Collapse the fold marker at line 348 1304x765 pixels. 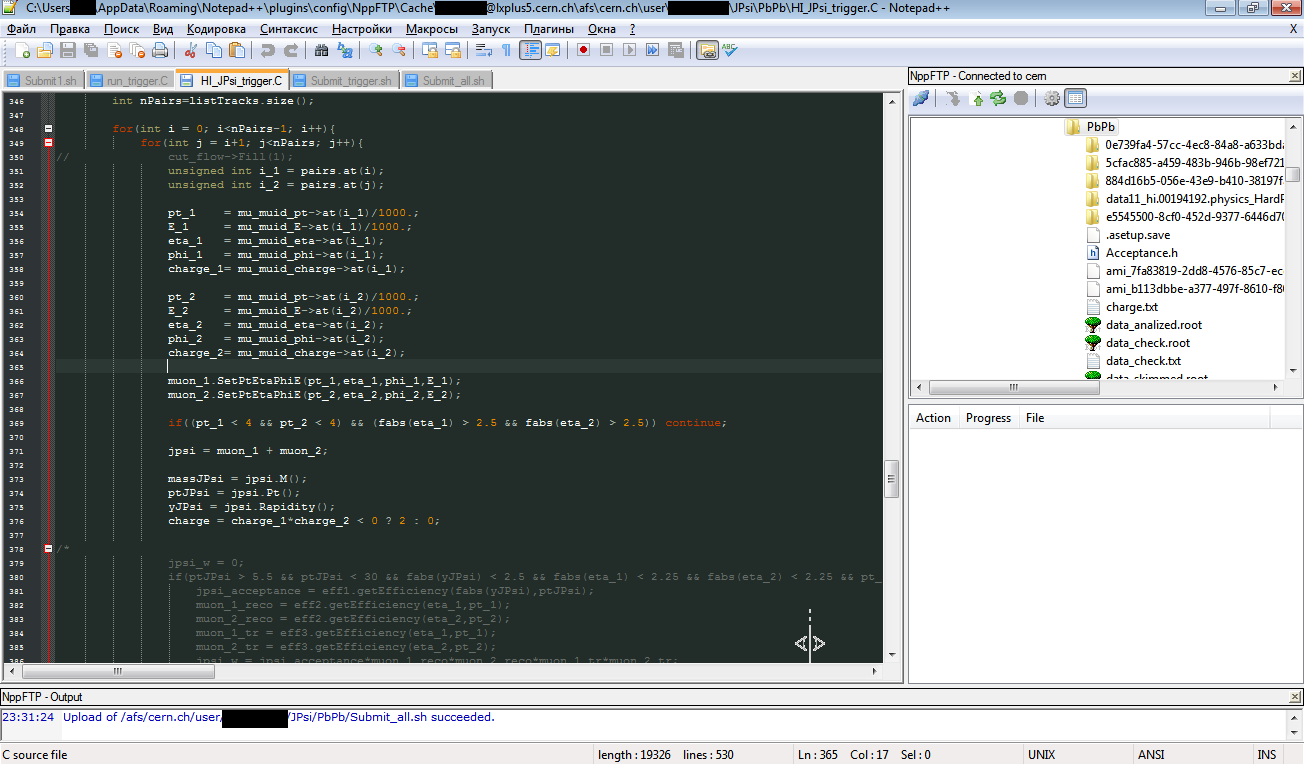point(48,129)
